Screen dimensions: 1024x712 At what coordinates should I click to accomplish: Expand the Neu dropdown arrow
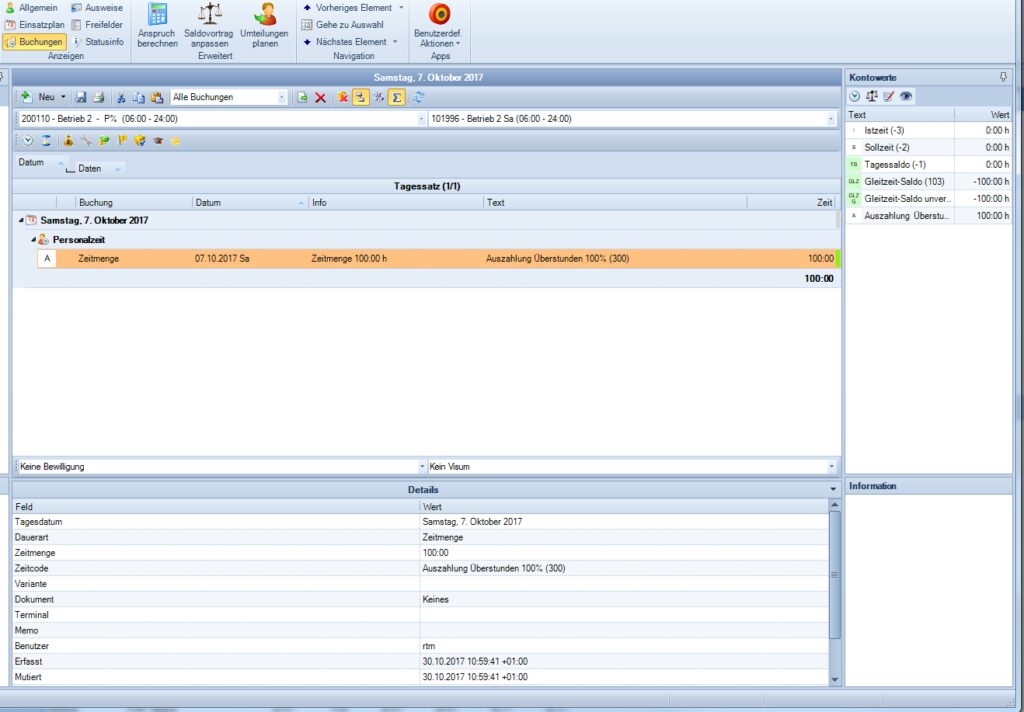pos(63,97)
